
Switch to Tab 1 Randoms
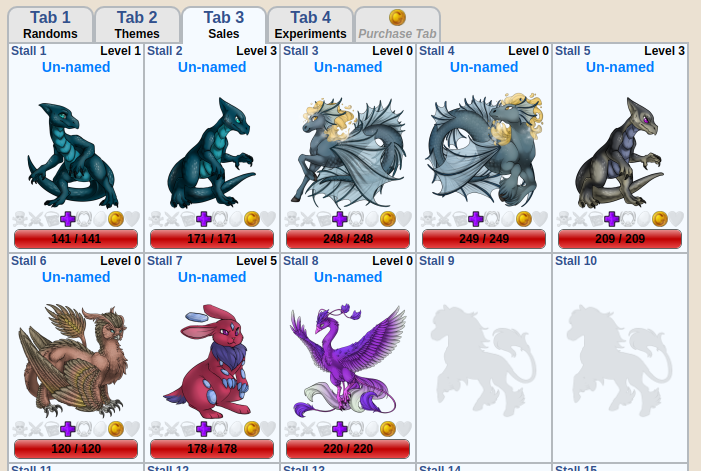pyautogui.click(x=51, y=25)
